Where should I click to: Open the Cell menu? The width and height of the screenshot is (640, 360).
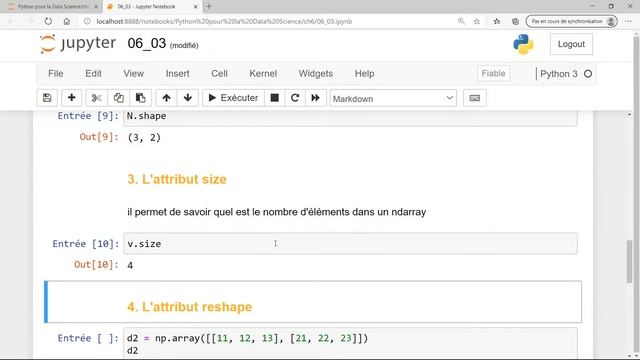[219, 73]
